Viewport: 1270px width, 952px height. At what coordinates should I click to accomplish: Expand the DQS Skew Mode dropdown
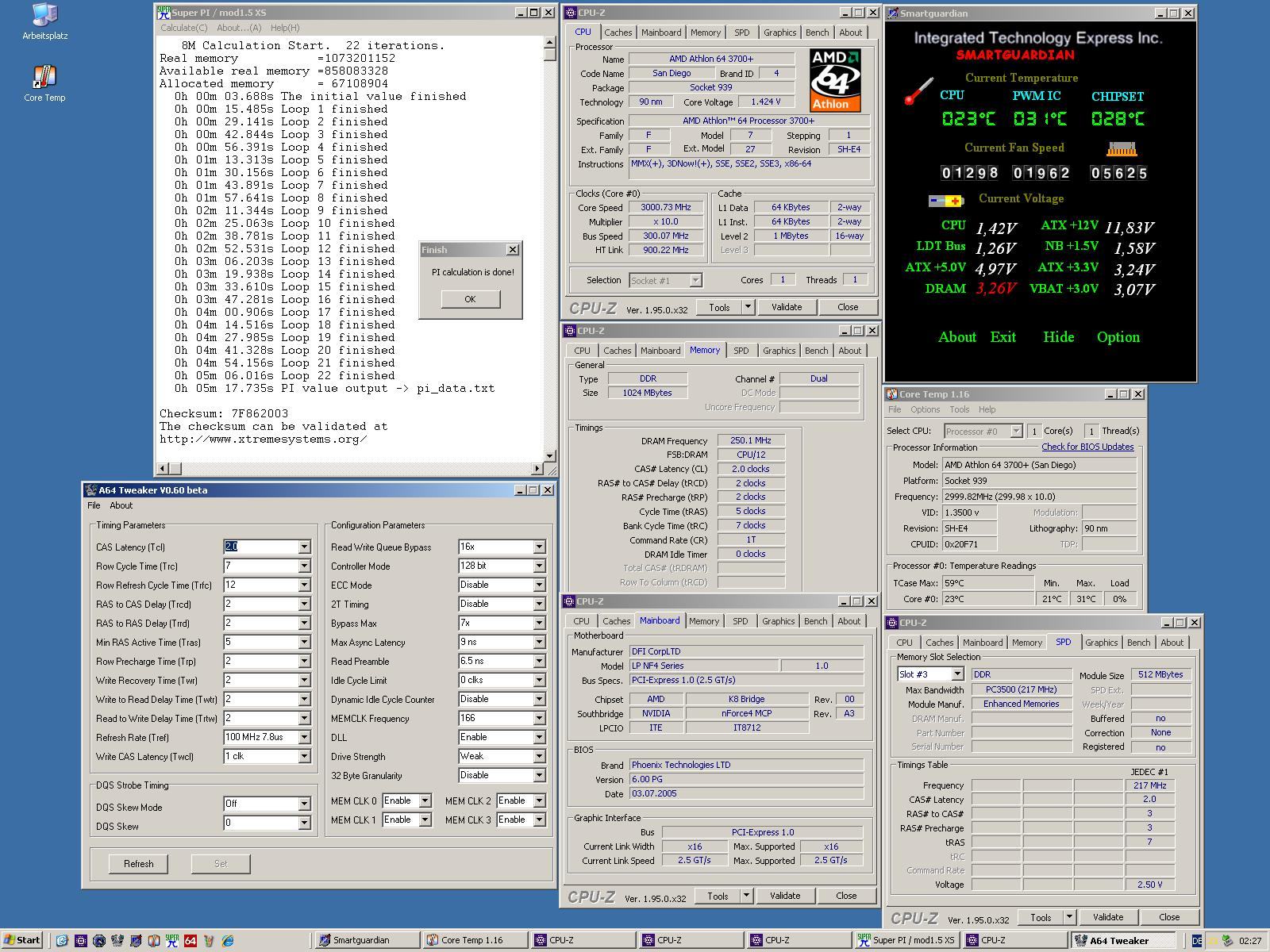pos(304,804)
